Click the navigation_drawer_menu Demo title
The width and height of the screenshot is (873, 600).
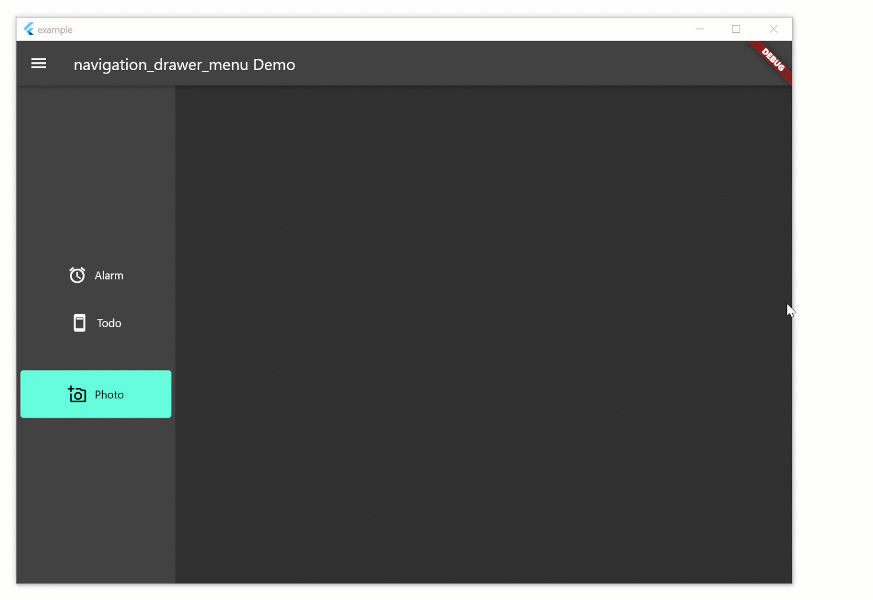pos(184,65)
